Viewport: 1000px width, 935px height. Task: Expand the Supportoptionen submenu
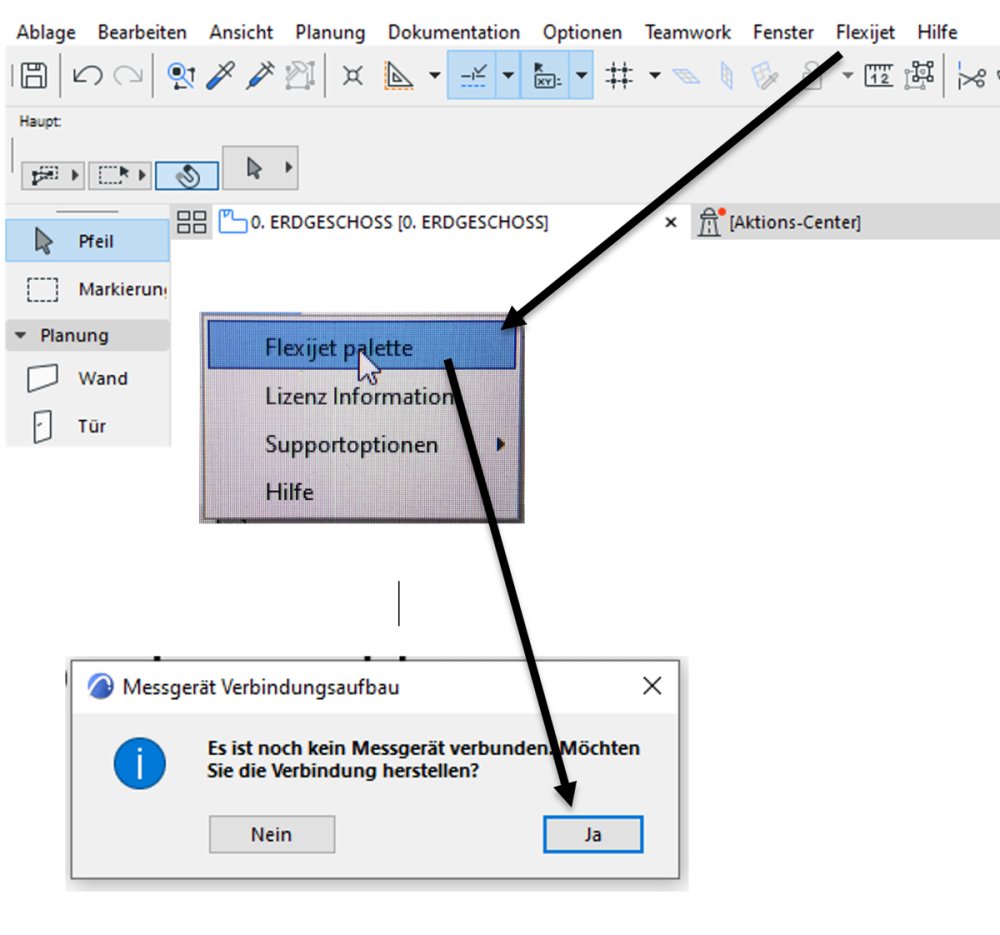362,445
